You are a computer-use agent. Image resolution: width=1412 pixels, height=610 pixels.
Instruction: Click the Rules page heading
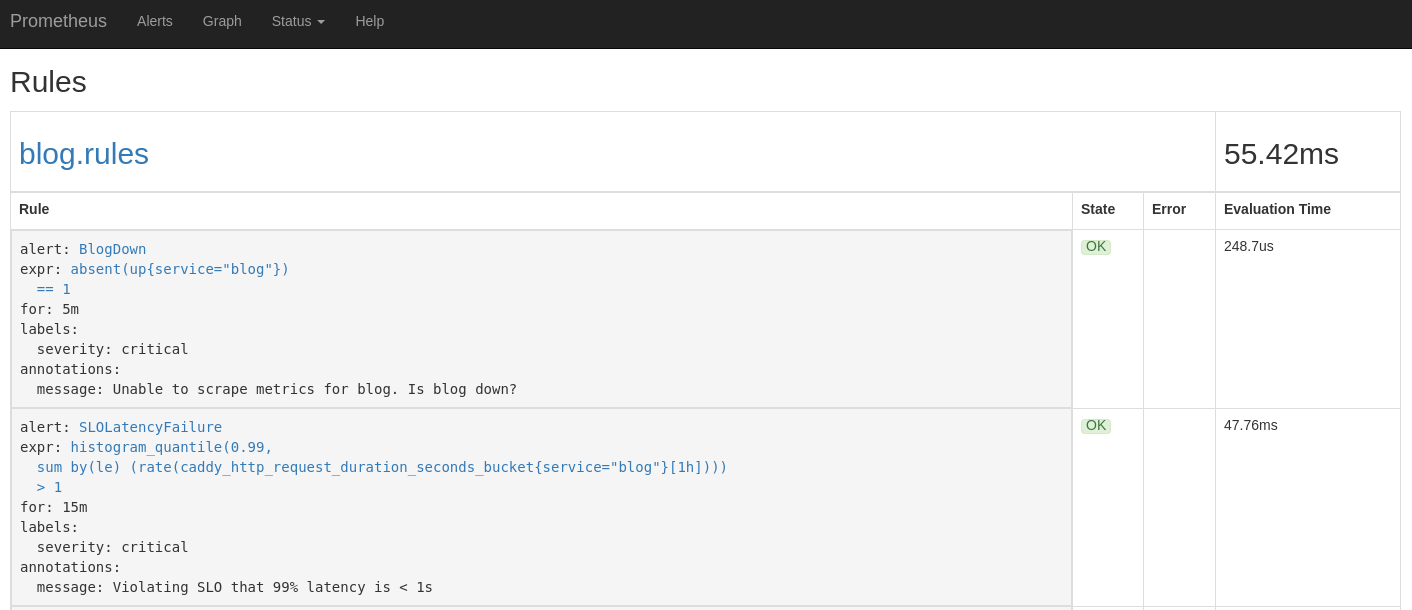tap(48, 82)
